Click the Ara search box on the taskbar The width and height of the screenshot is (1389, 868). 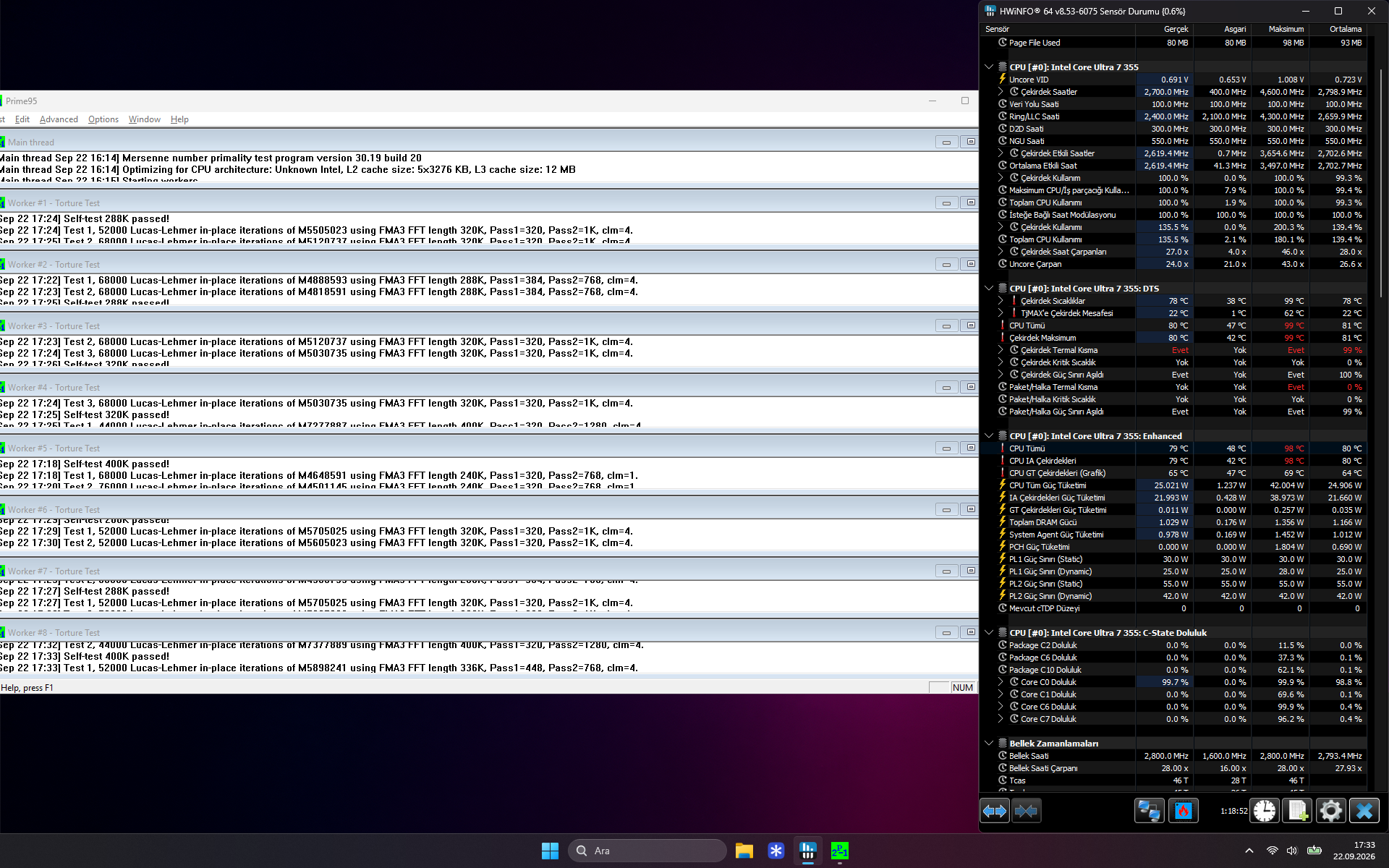pos(647,851)
